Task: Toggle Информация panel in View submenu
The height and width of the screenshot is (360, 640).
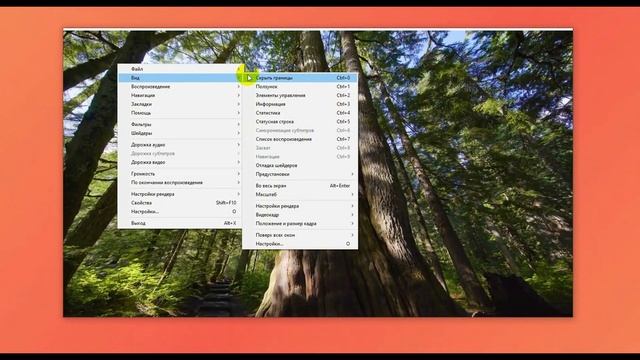Action: coord(300,104)
